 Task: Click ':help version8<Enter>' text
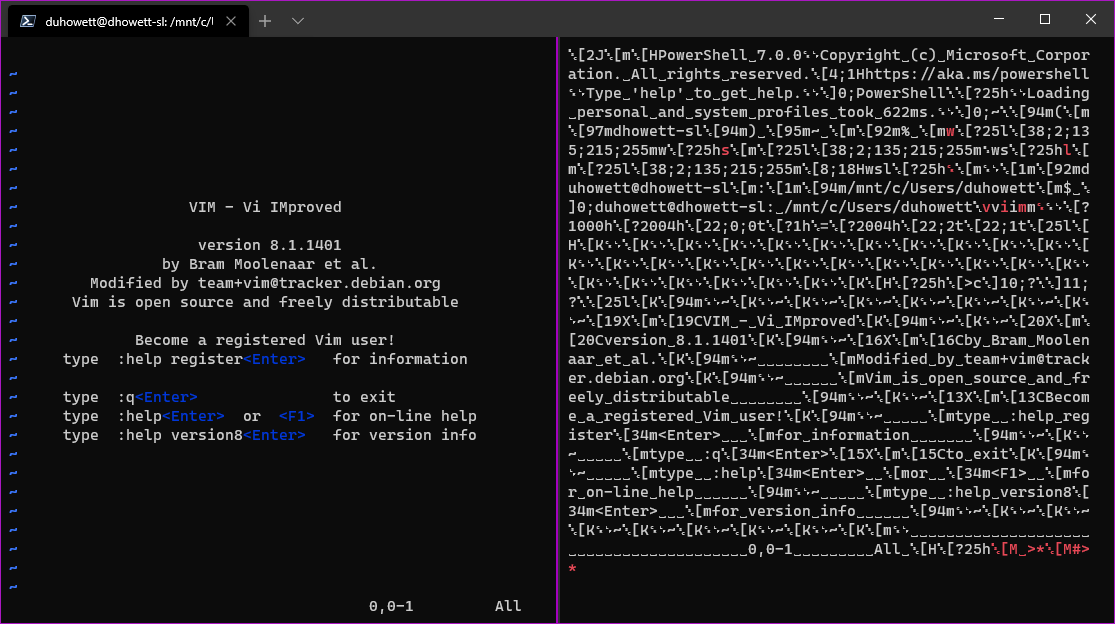tap(212, 435)
